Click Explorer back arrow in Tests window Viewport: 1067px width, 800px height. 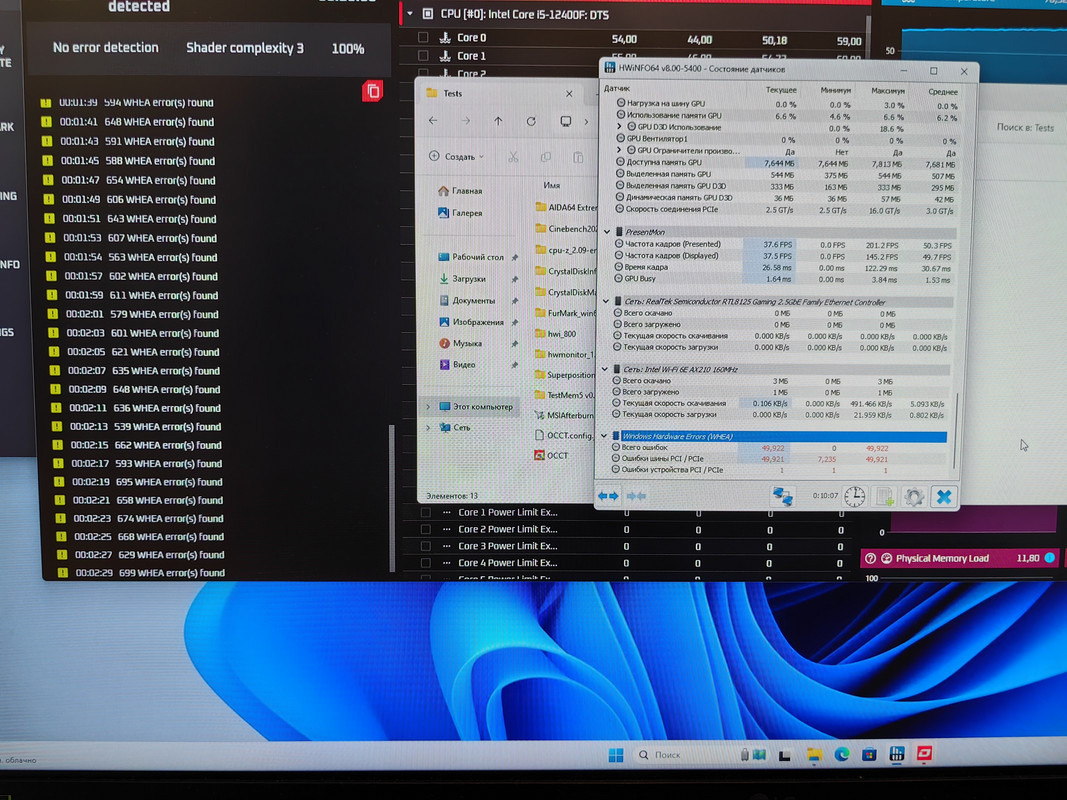click(x=433, y=120)
